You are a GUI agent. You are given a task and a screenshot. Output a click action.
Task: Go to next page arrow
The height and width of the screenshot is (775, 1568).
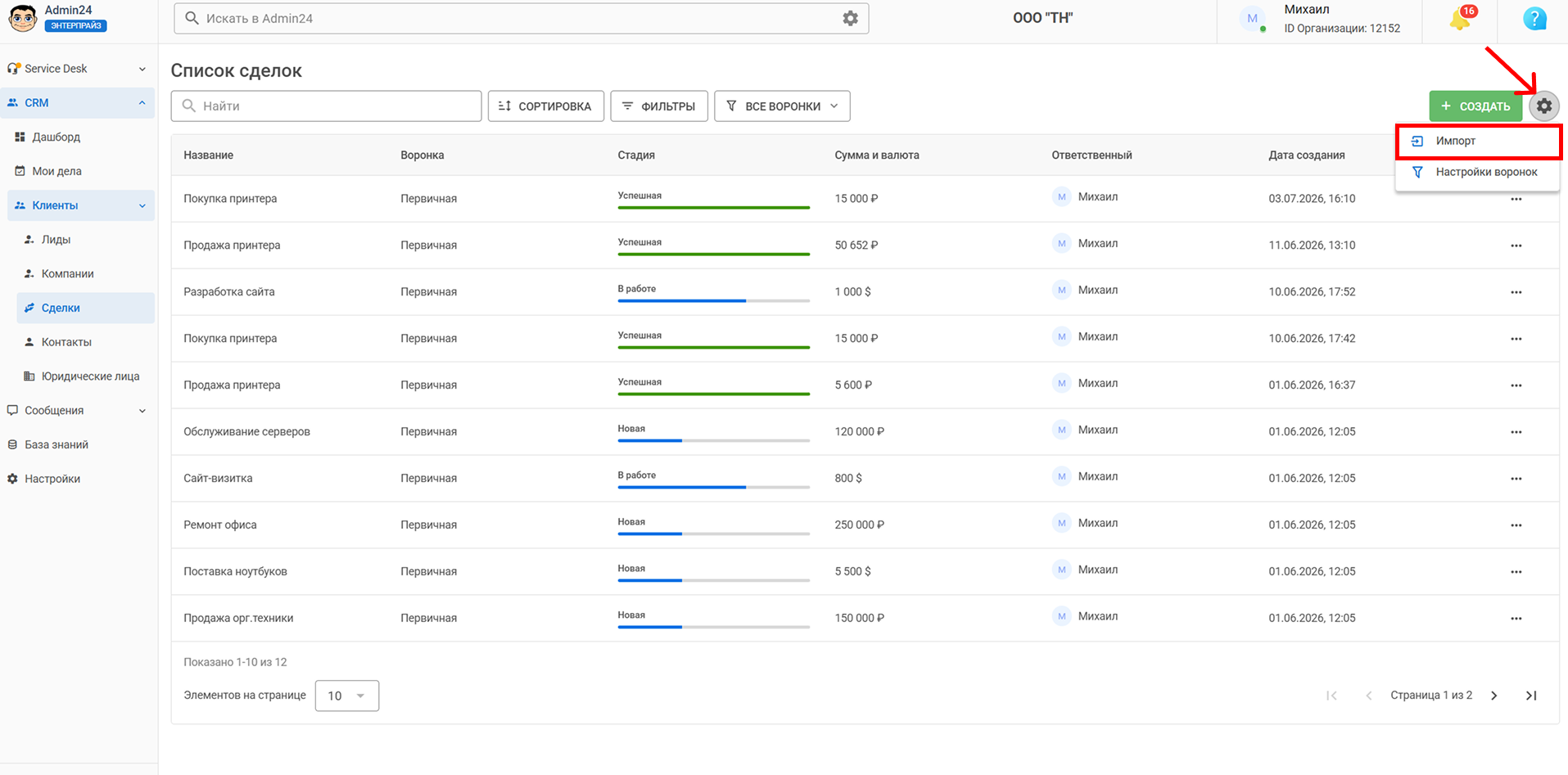pyautogui.click(x=1494, y=696)
